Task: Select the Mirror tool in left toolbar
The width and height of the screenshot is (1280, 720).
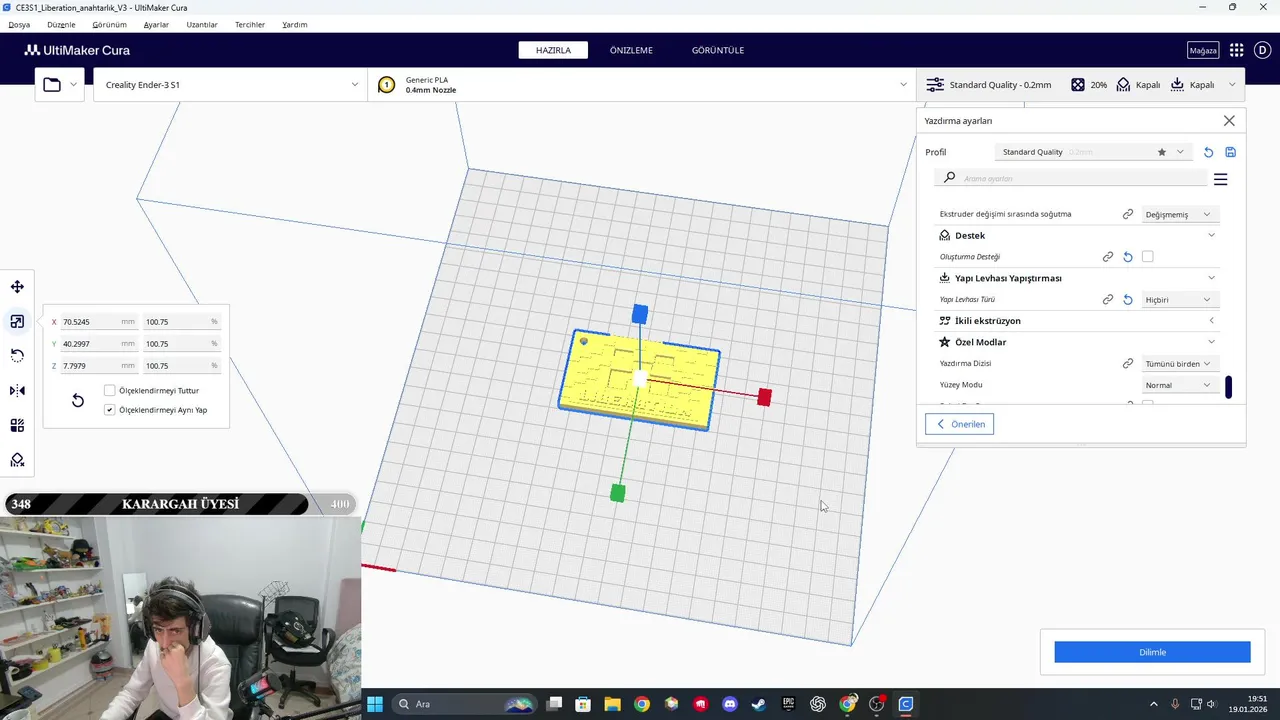Action: coord(17,391)
